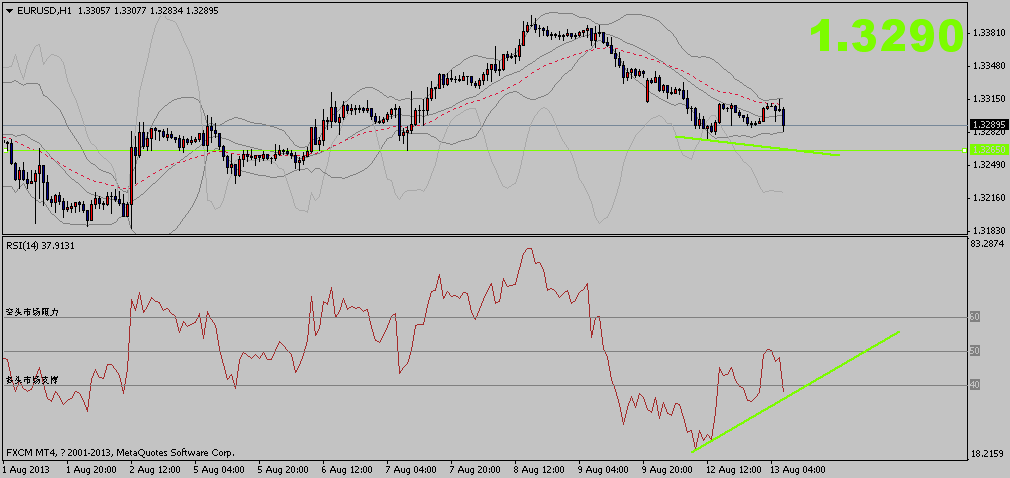The width and height of the screenshot is (1010, 478).
Task: Click the 多头市场支撑 level label
Action: pos(32,380)
